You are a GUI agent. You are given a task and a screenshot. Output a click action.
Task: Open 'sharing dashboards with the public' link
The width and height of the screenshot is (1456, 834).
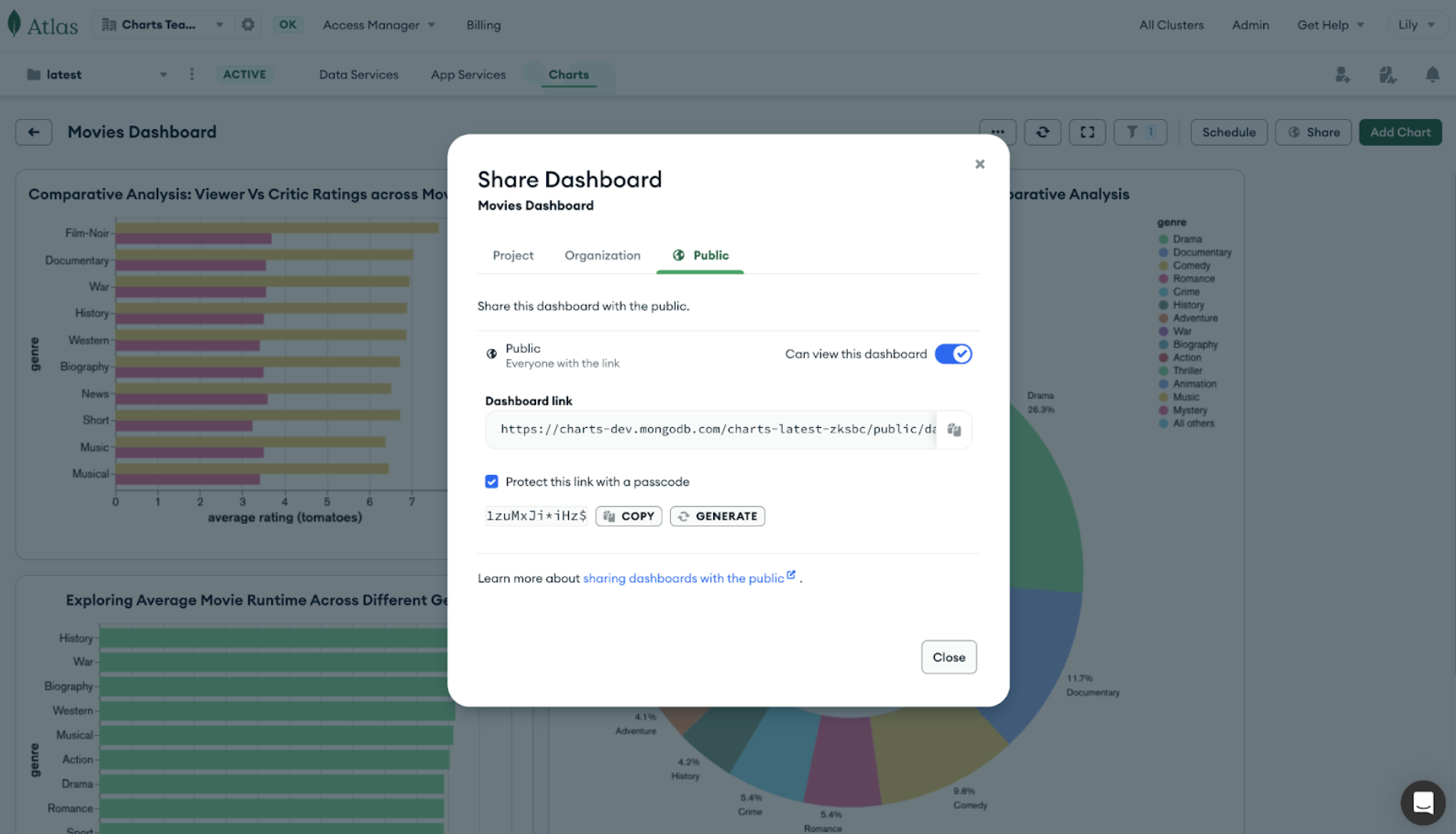point(683,578)
